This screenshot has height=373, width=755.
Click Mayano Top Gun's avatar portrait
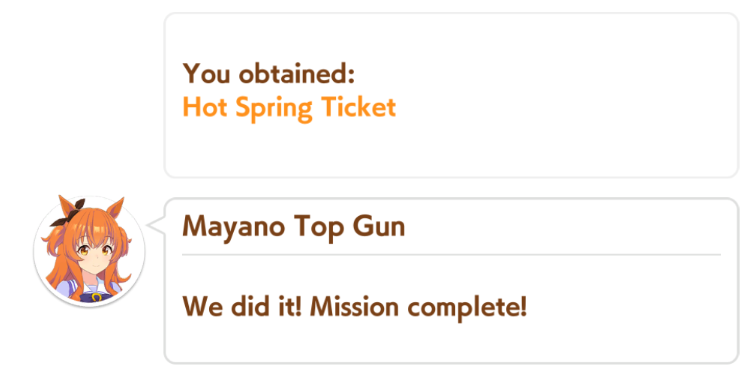click(89, 250)
